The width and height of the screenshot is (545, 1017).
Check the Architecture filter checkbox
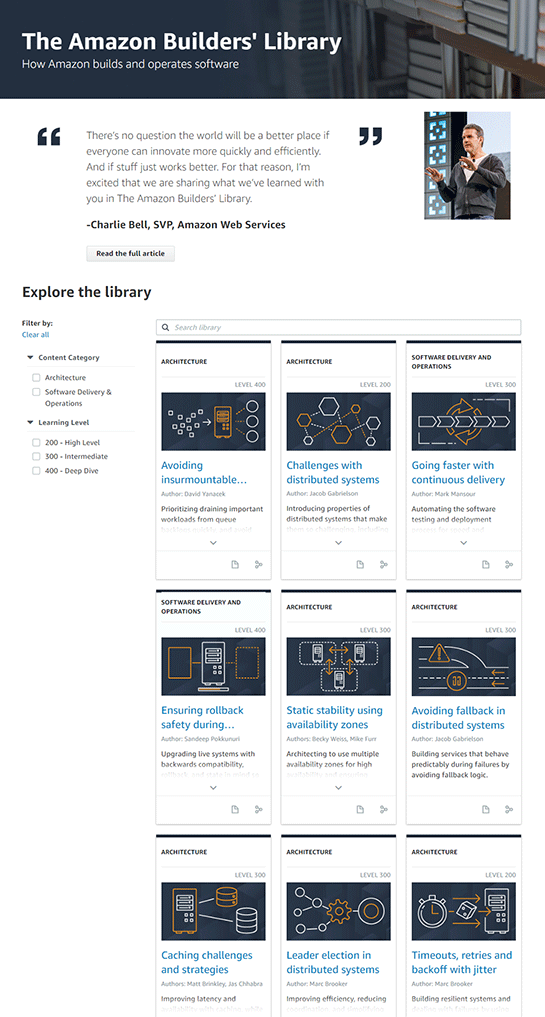coord(36,377)
